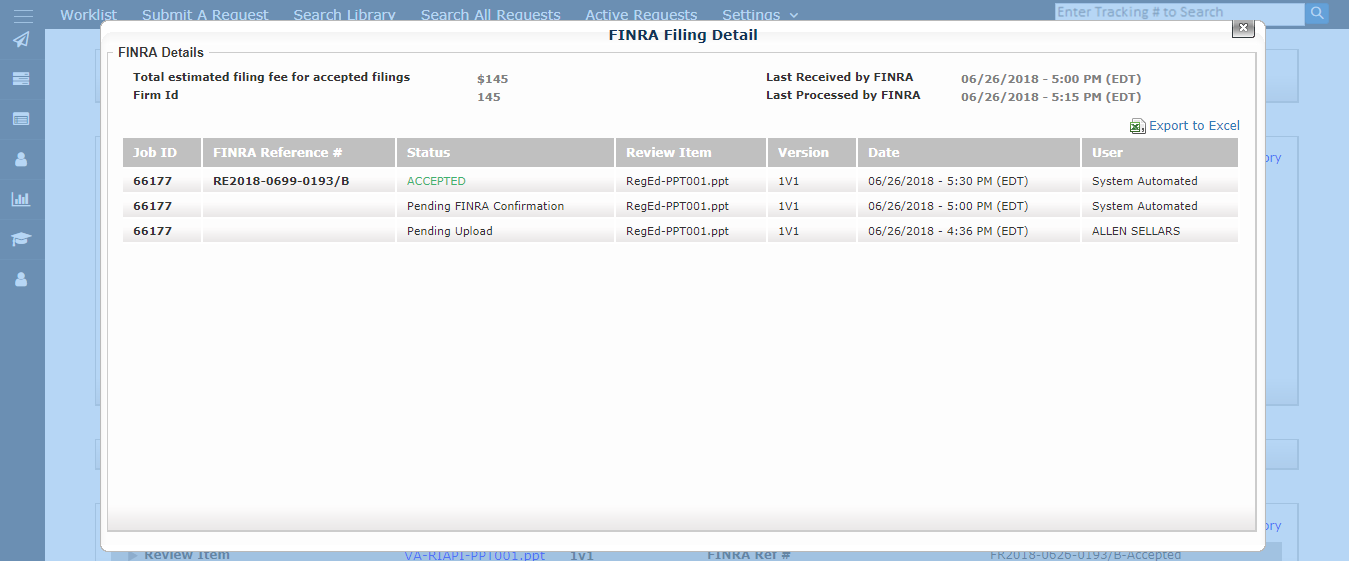Click the paper plane sidebar icon
The height and width of the screenshot is (561, 1349).
[x=21, y=40]
